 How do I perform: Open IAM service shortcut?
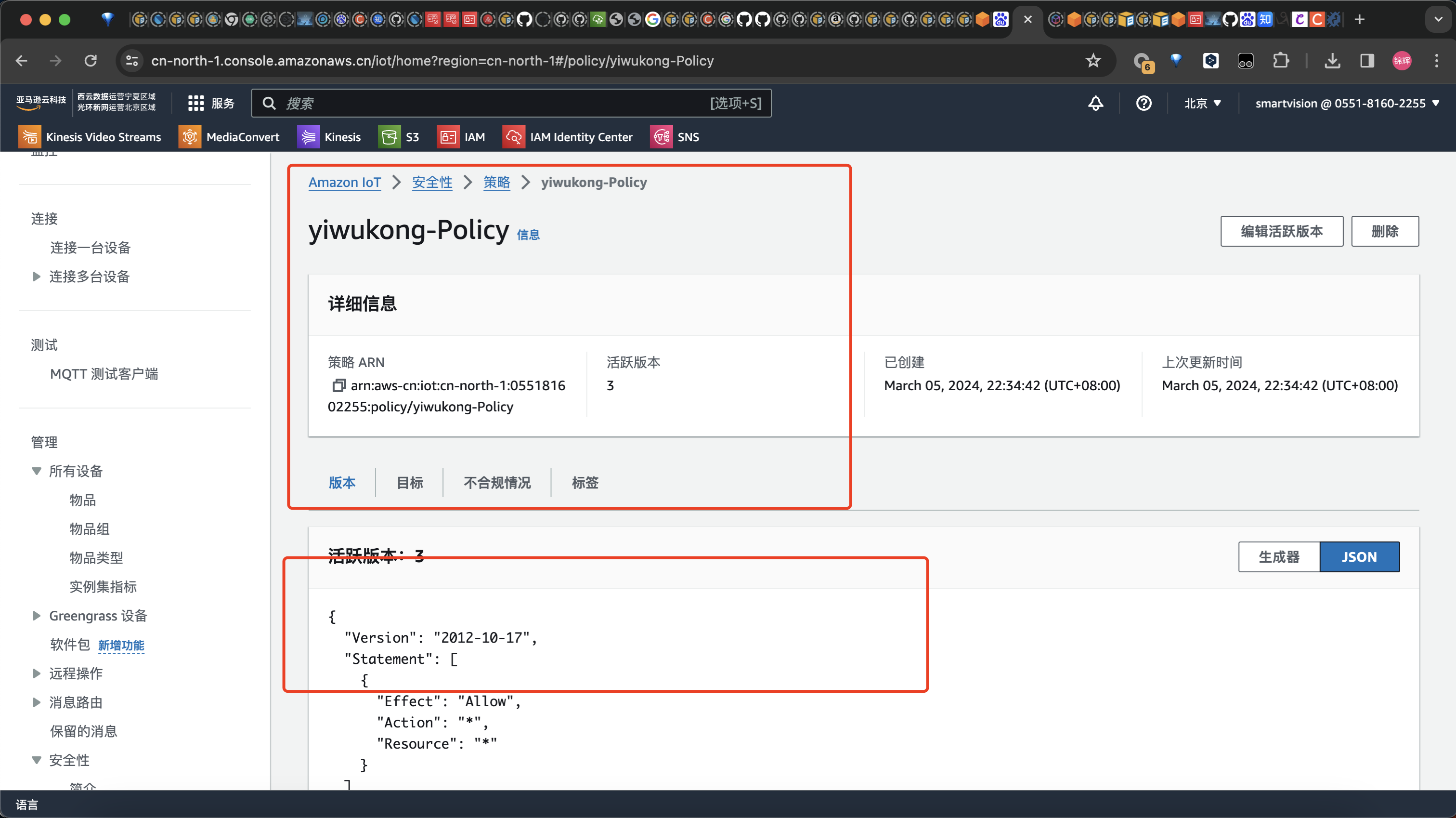(461, 137)
